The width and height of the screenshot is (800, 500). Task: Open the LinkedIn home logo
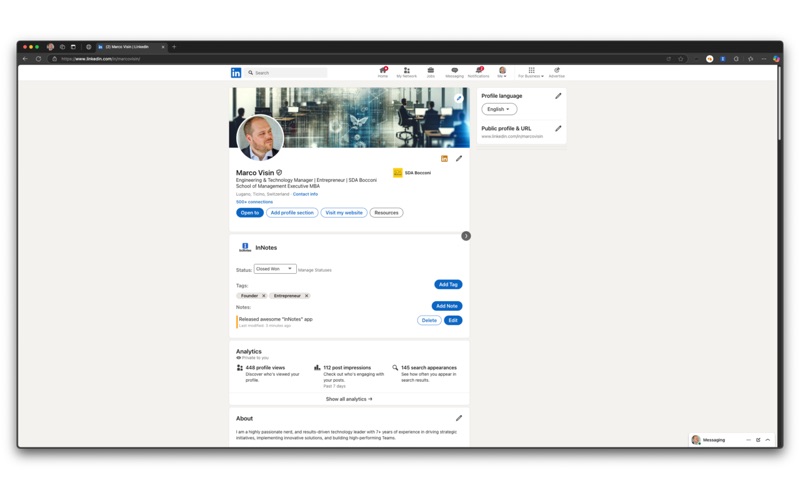point(236,73)
